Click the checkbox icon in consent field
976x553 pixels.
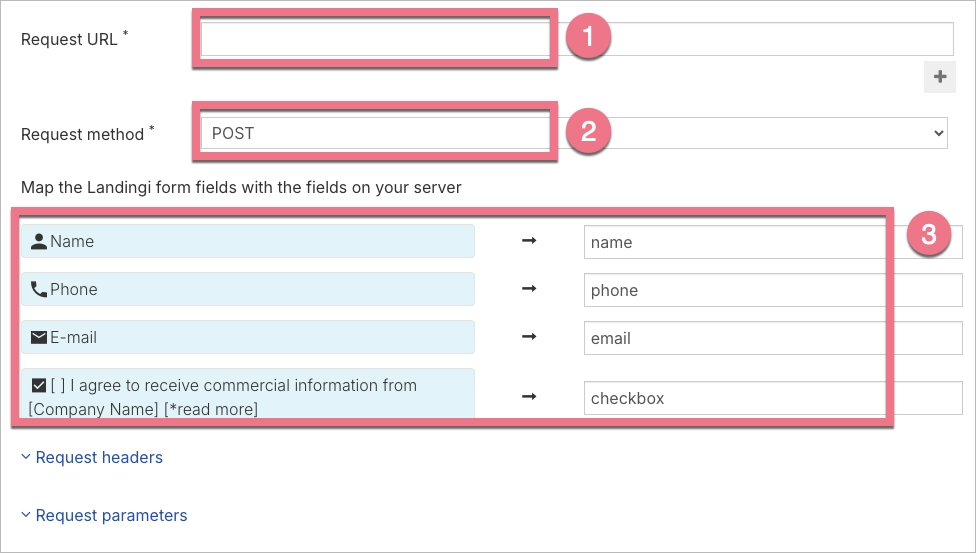(39, 385)
